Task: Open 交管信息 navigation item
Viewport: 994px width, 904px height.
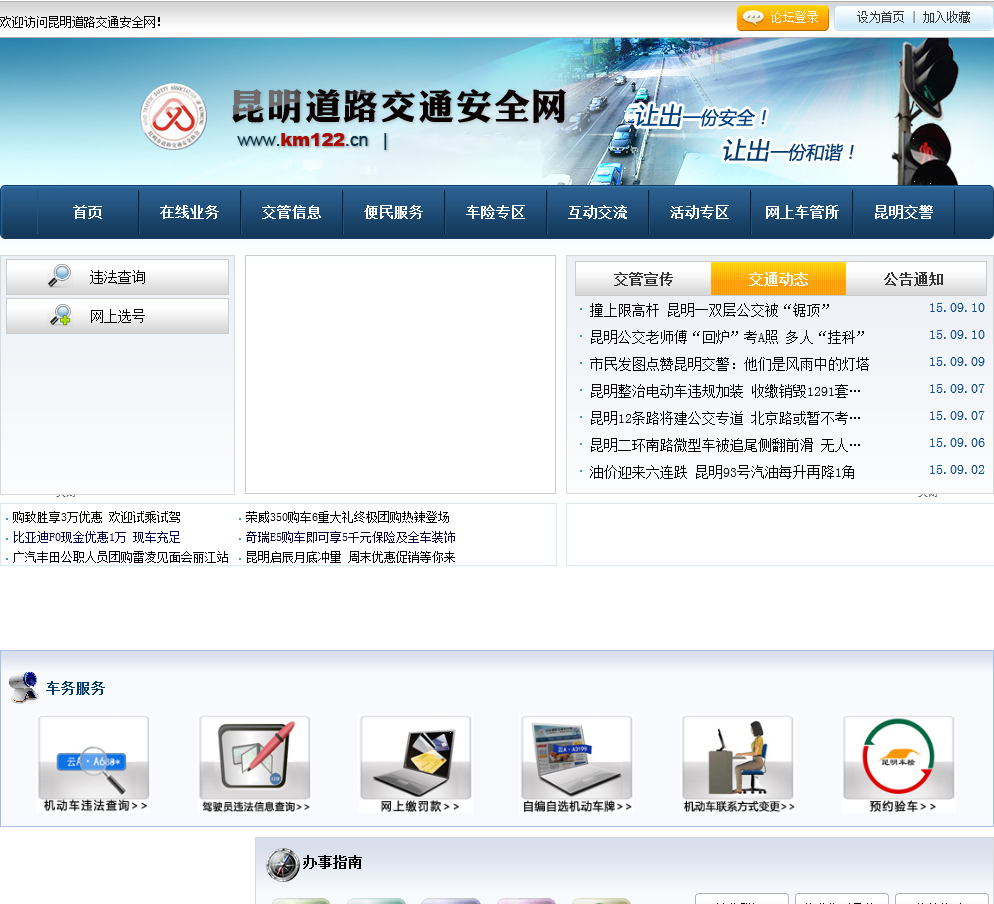Action: 291,212
